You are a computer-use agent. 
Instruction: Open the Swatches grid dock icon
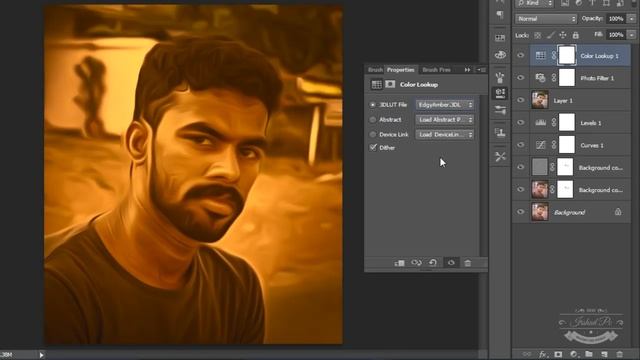500,38
